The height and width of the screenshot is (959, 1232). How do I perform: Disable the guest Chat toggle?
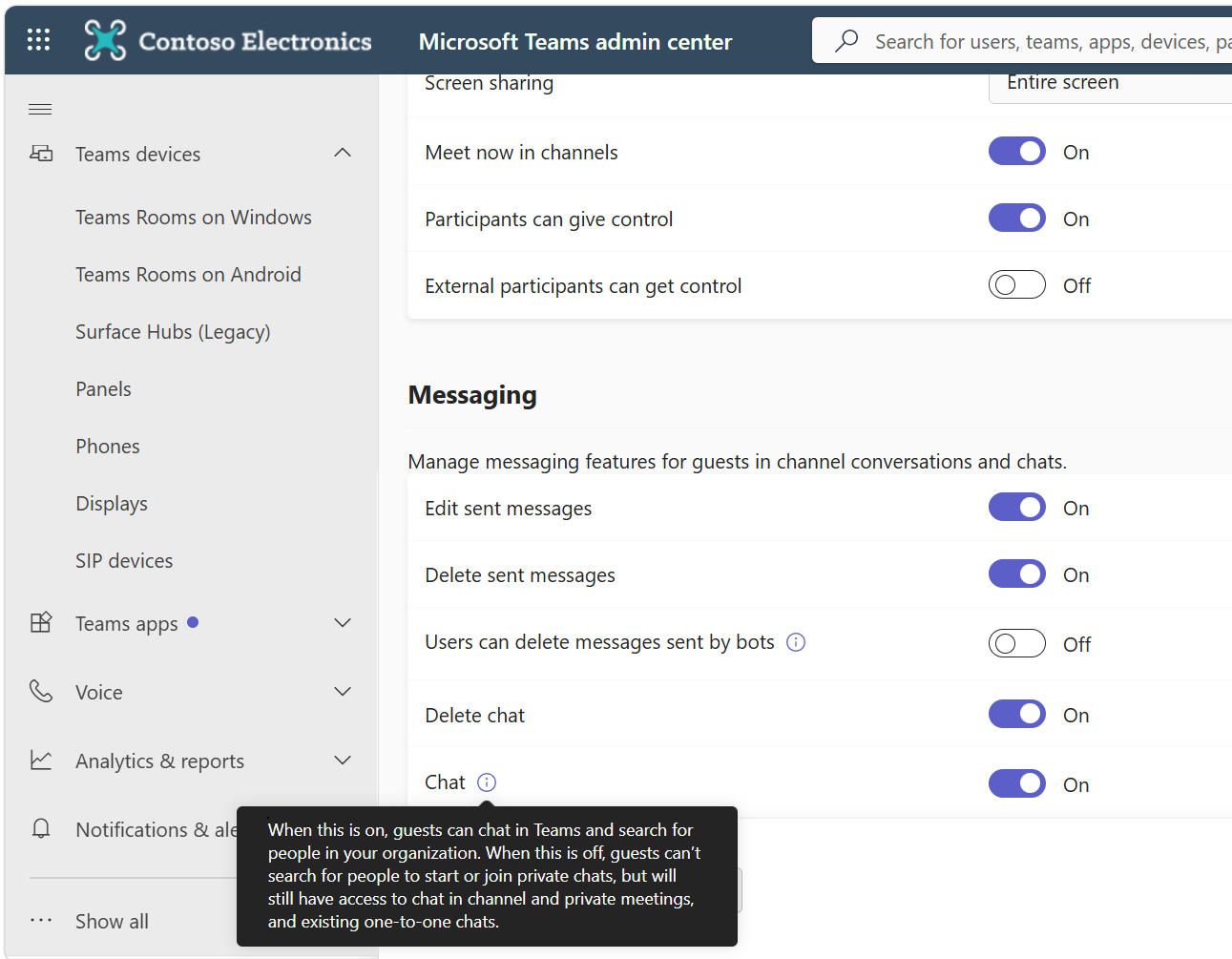tap(1017, 784)
